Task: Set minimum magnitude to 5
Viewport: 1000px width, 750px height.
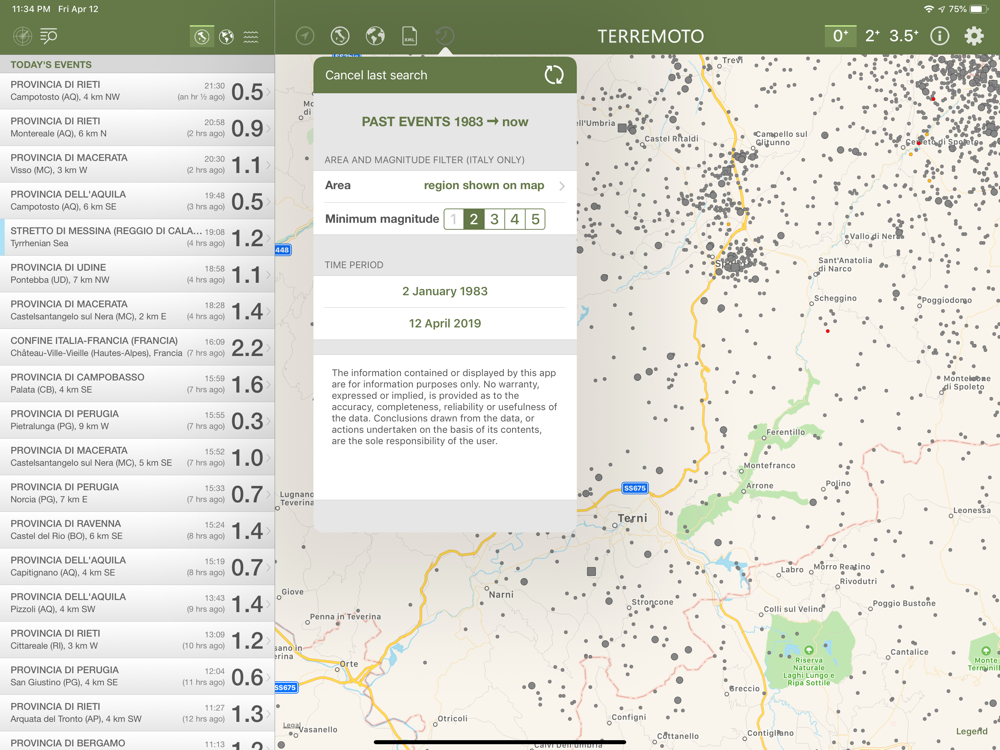Action: pos(535,219)
